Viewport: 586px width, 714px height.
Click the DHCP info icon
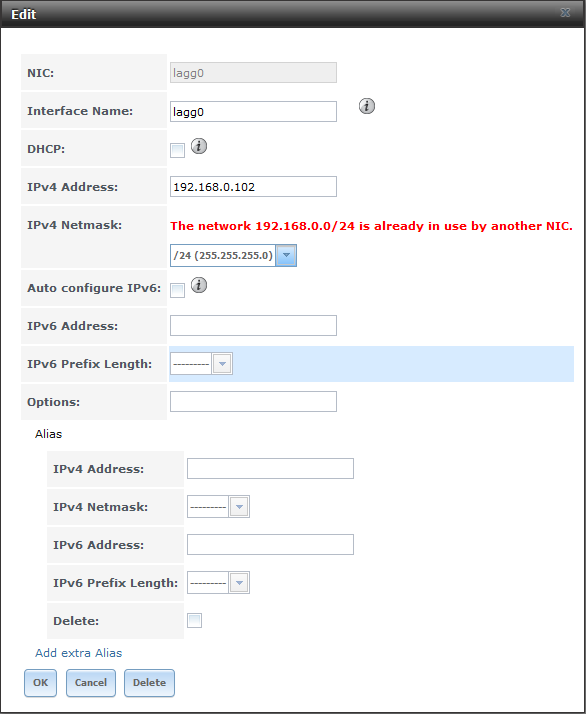(x=199, y=146)
